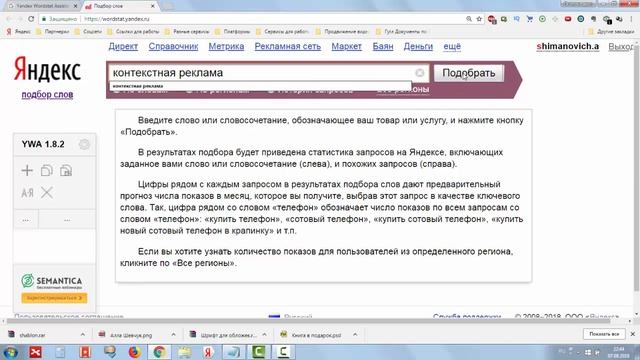Viewport: 640px width, 360px height.
Task: Click the Подобрать button
Action: [469, 73]
